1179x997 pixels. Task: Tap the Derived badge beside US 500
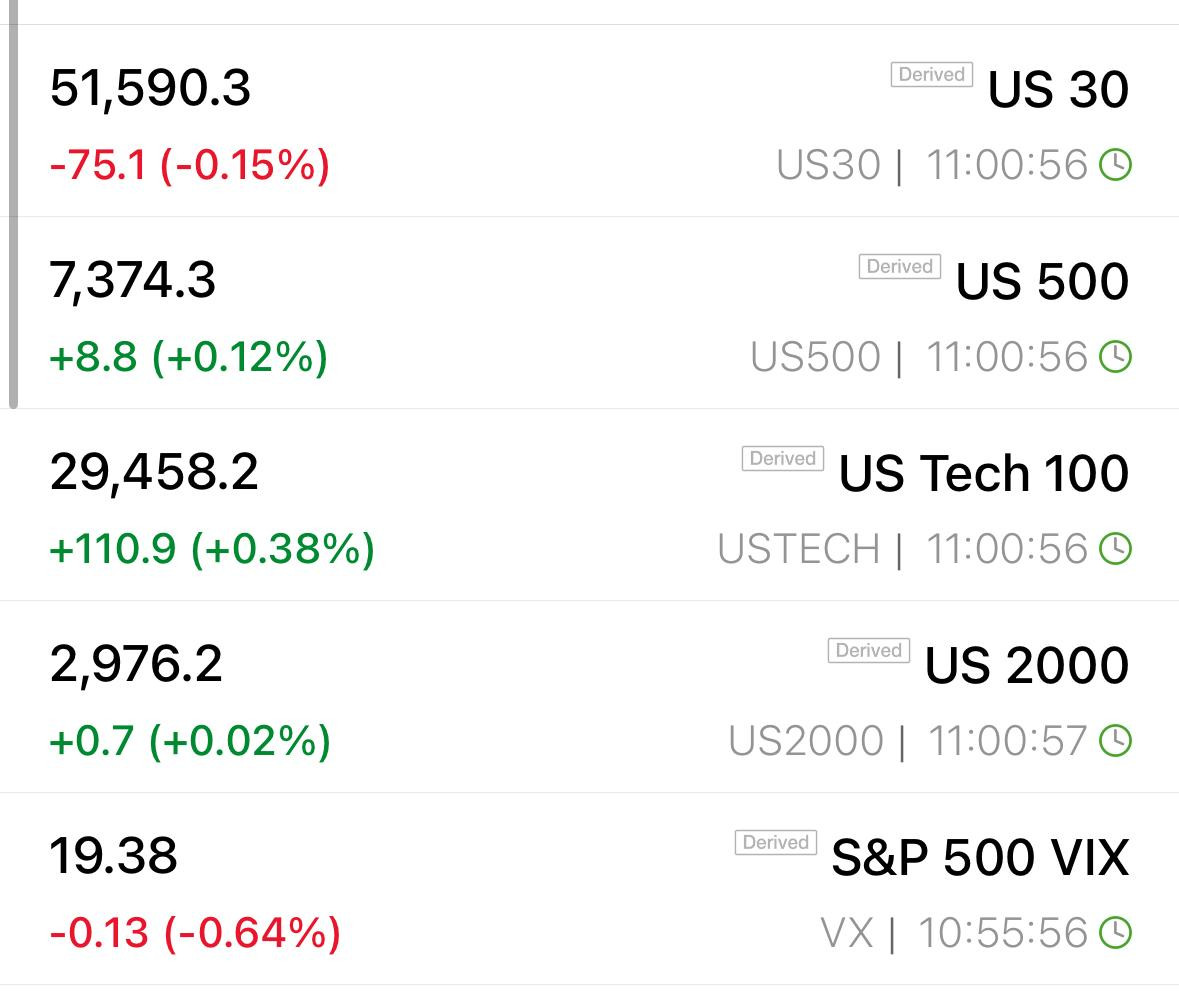pyautogui.click(x=899, y=266)
